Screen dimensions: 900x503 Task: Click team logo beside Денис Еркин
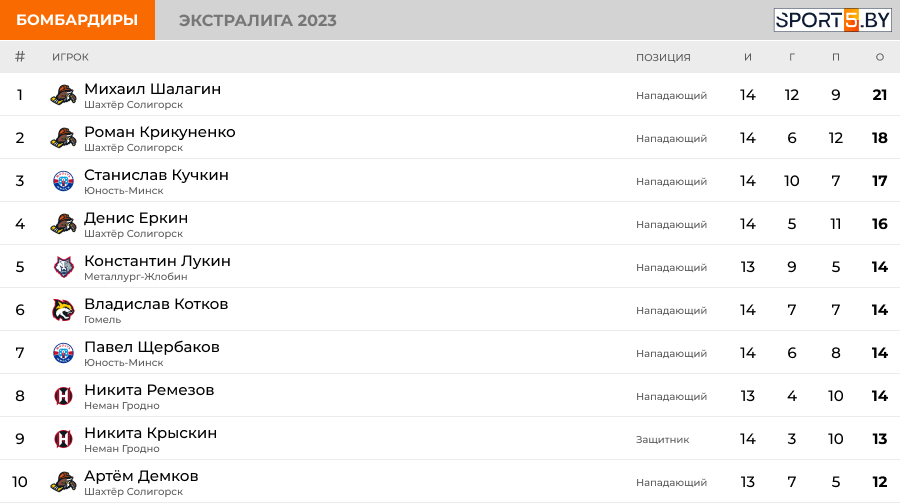63,224
